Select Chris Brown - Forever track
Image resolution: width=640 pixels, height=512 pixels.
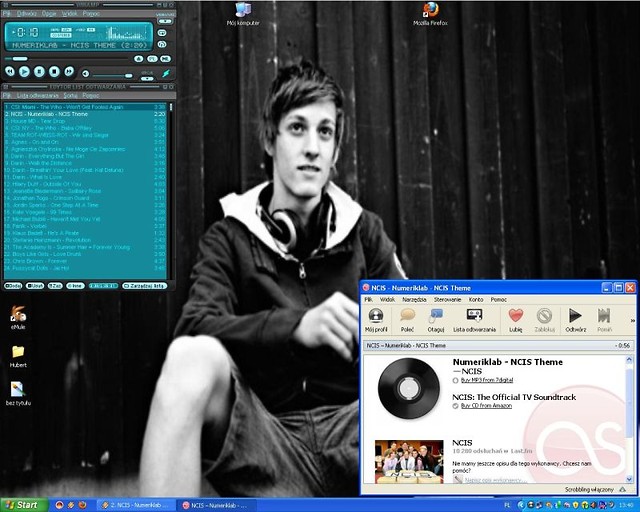pyautogui.click(x=85, y=261)
